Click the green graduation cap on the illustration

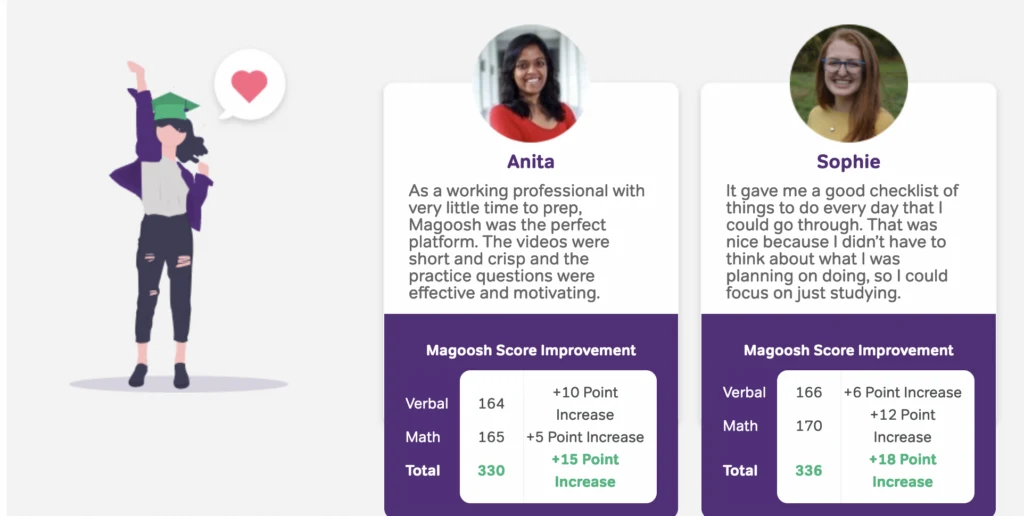[x=174, y=106]
